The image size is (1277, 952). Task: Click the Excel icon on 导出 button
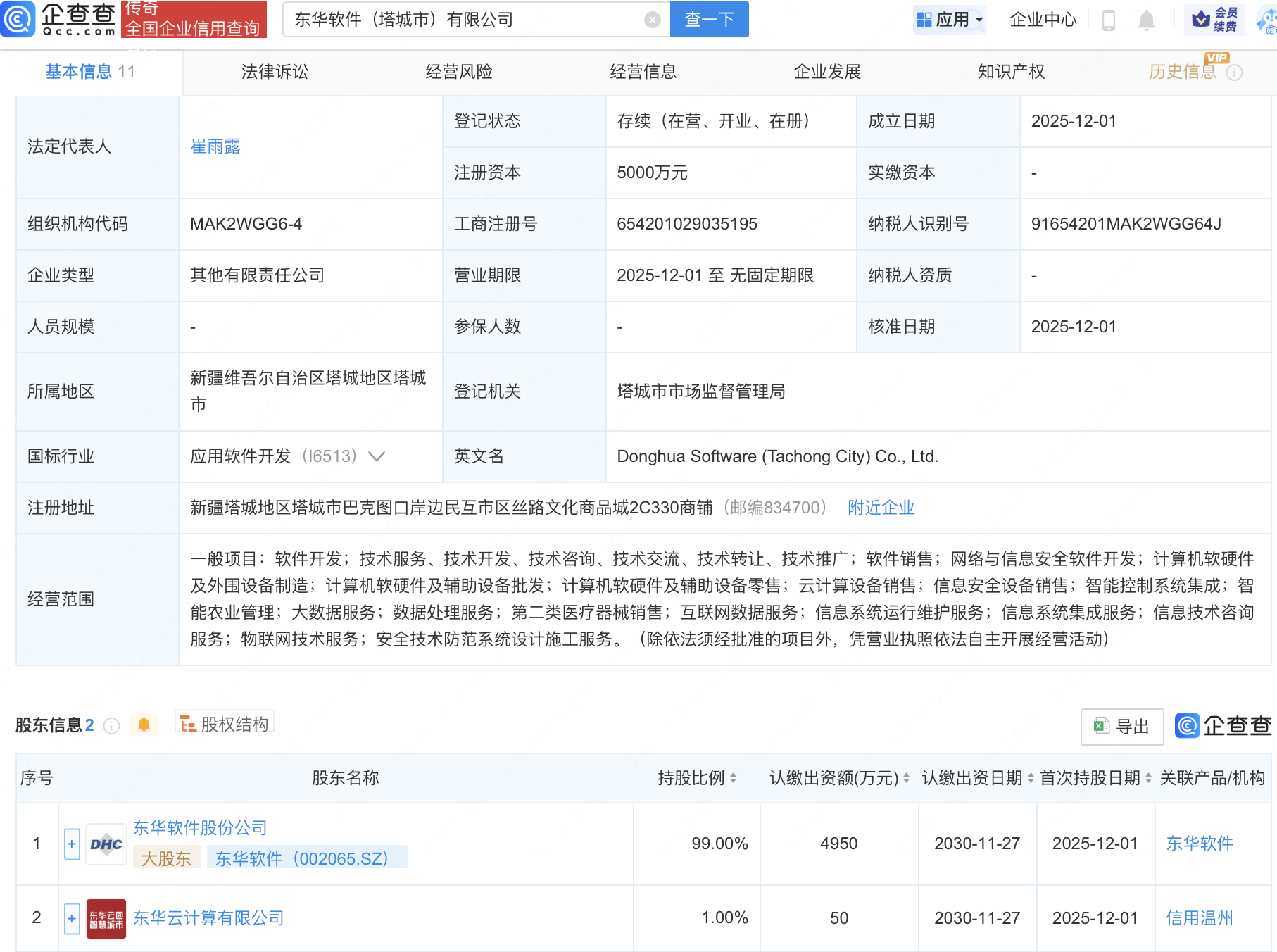tap(1103, 726)
